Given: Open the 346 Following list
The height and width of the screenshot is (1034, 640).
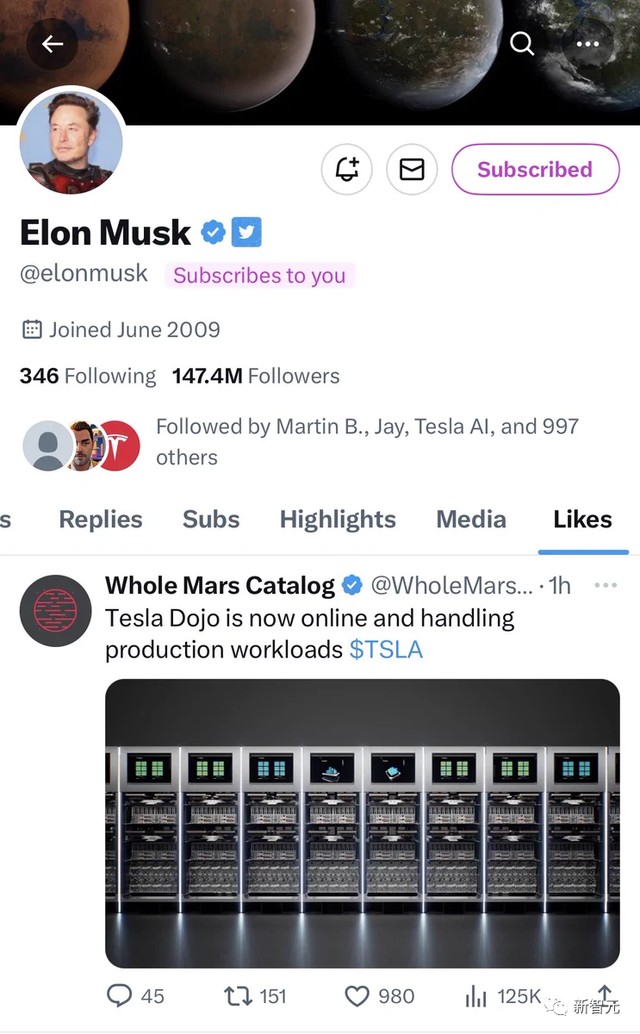Looking at the screenshot, I should (x=88, y=376).
